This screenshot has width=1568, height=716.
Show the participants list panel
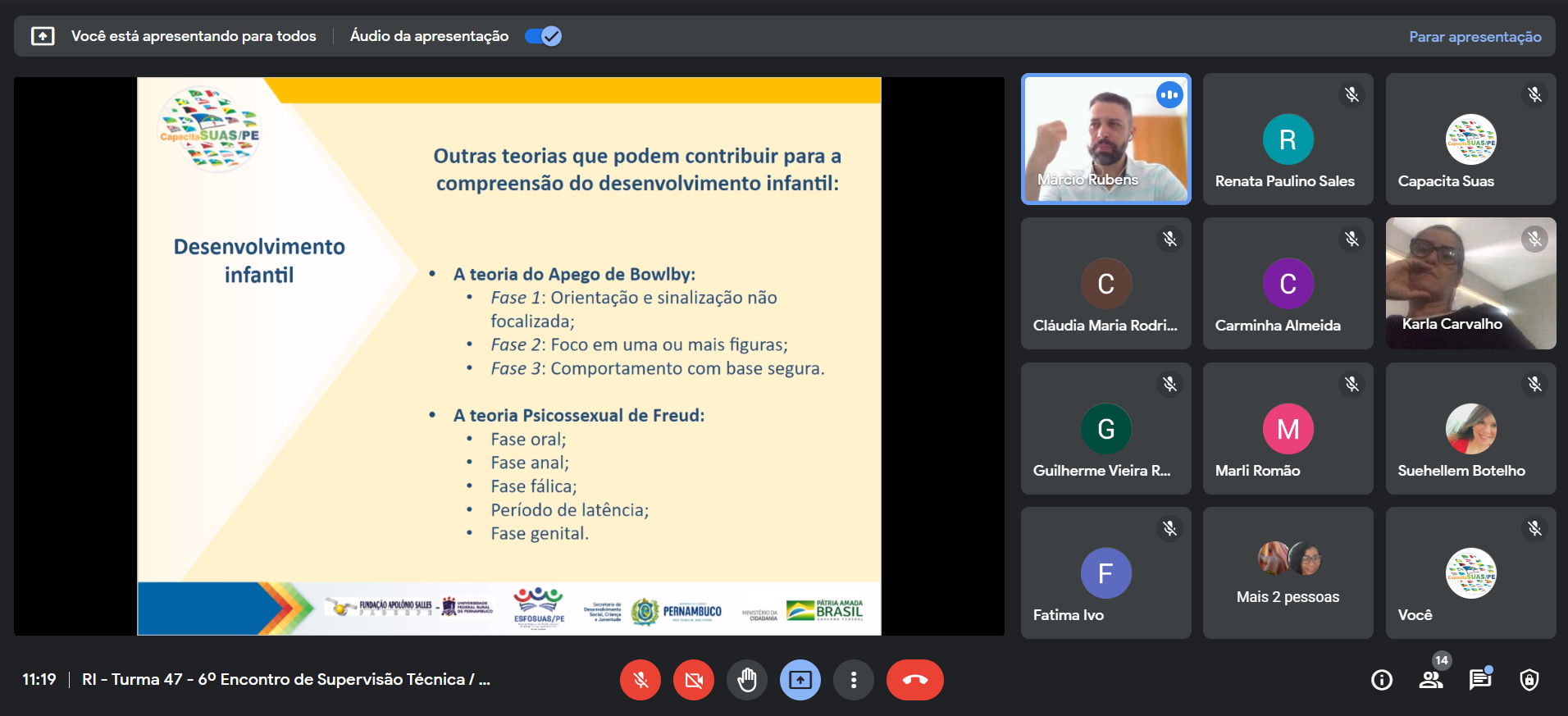click(x=1431, y=680)
